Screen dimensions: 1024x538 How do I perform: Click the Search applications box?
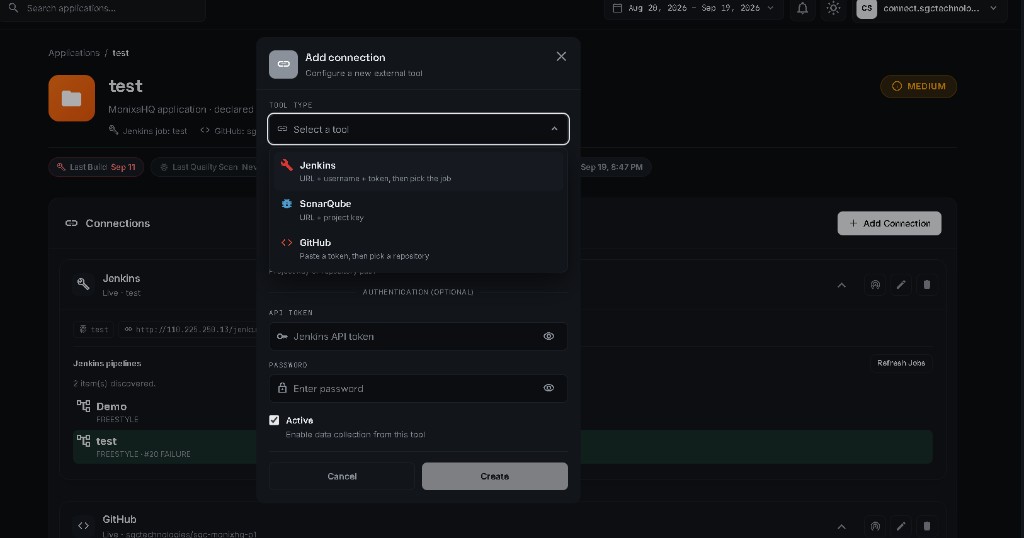coord(102,8)
